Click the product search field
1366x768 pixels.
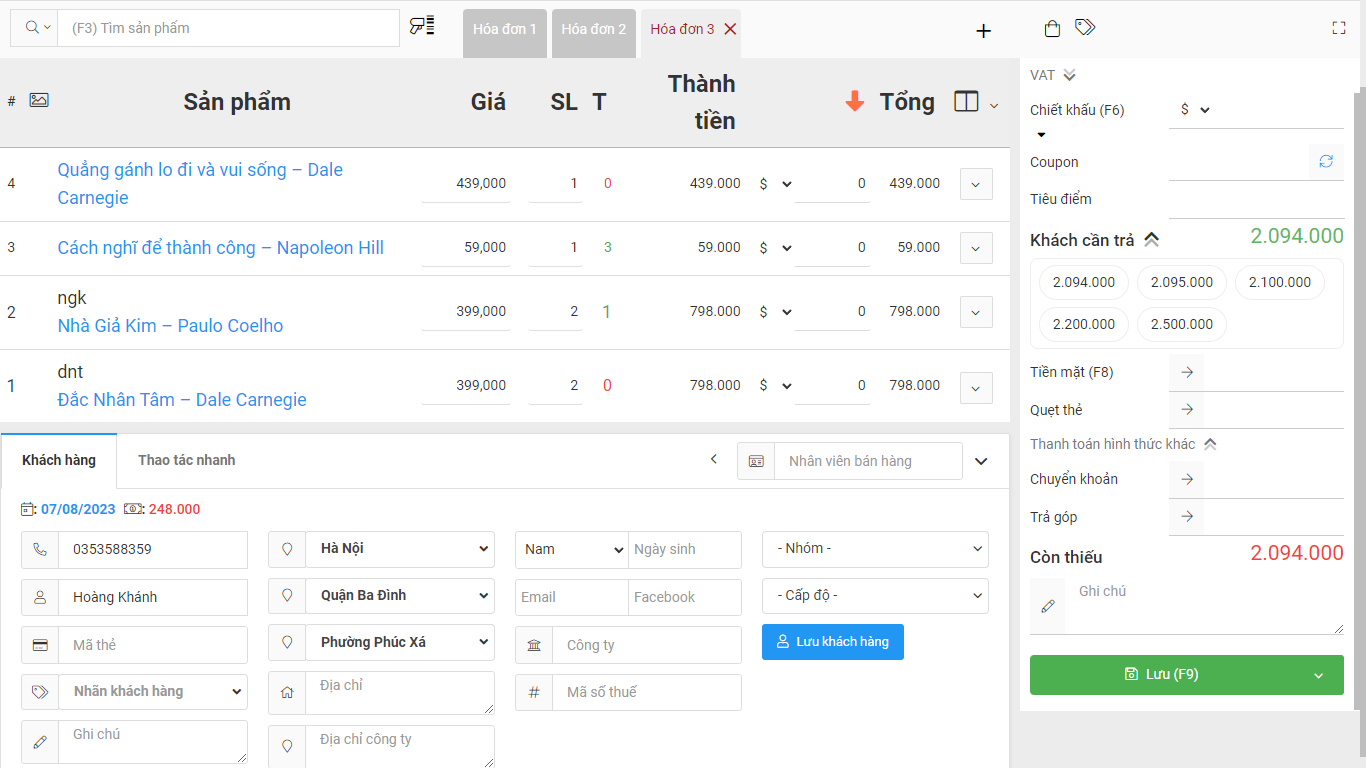[228, 28]
